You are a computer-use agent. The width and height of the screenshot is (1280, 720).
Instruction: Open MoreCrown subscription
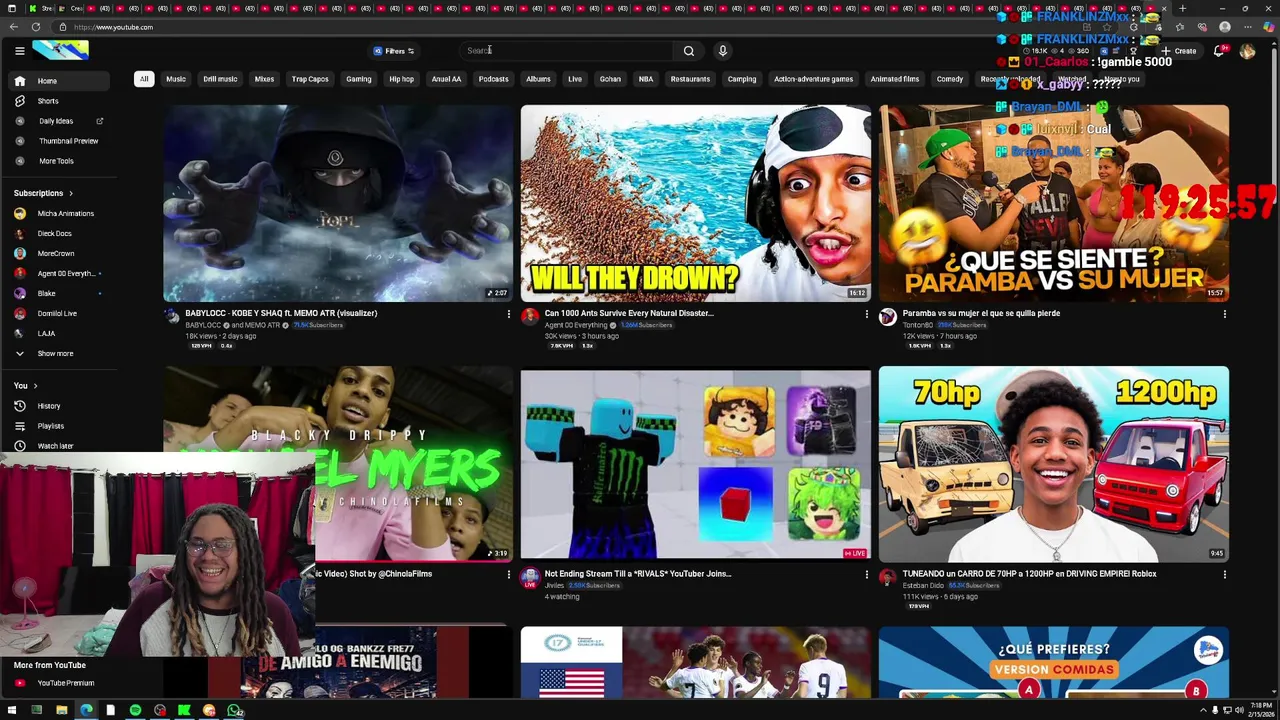click(x=58, y=254)
